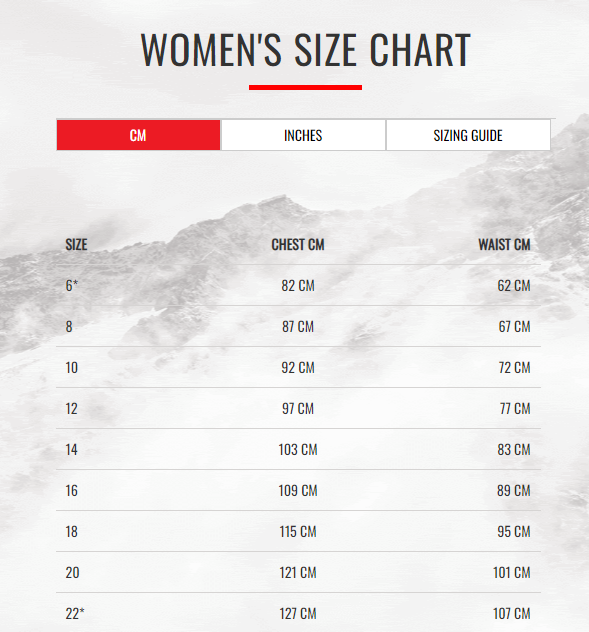
Task: Select the red CM tab
Action: (x=138, y=135)
